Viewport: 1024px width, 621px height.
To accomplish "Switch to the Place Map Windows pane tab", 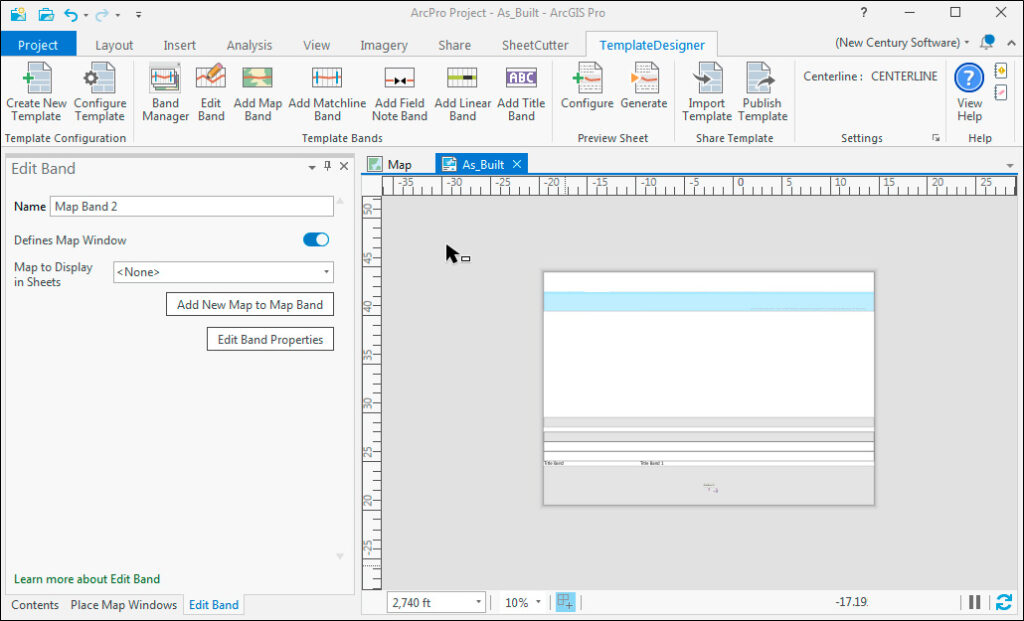I will pyautogui.click(x=124, y=605).
